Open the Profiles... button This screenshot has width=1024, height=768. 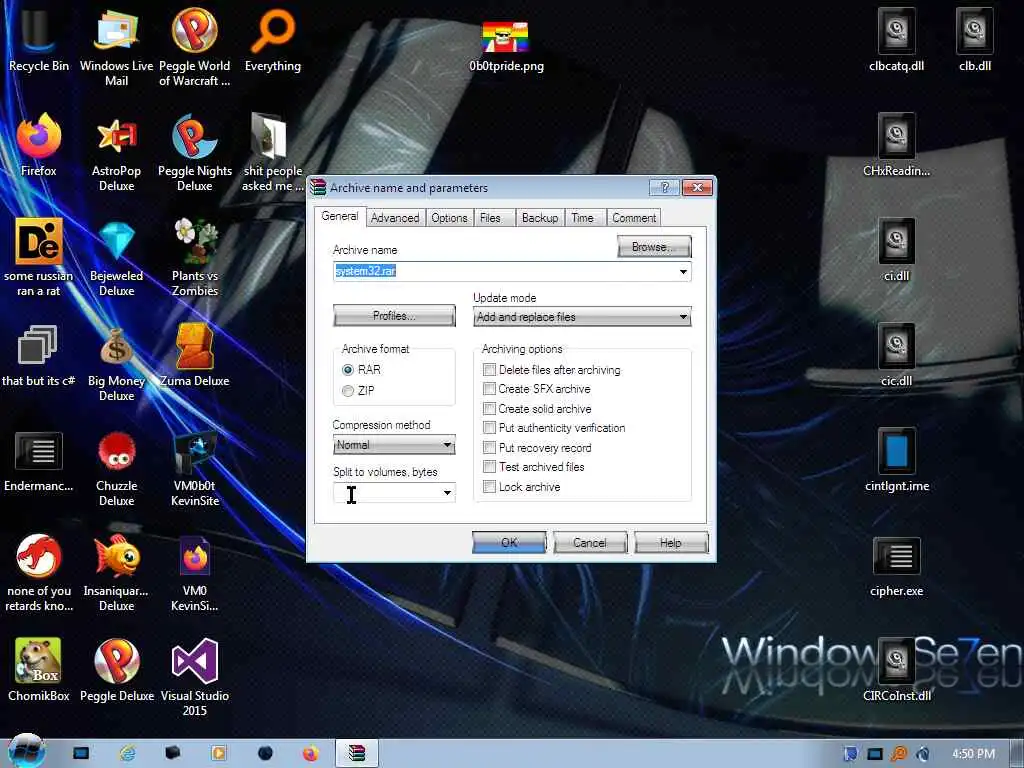[x=394, y=316]
